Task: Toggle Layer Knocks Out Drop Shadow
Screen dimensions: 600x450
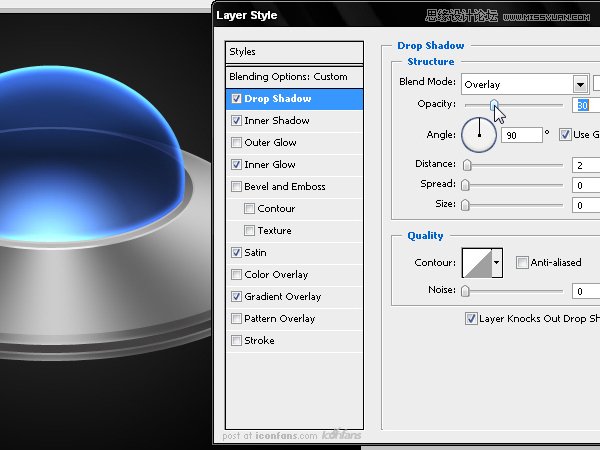Action: pos(471,319)
